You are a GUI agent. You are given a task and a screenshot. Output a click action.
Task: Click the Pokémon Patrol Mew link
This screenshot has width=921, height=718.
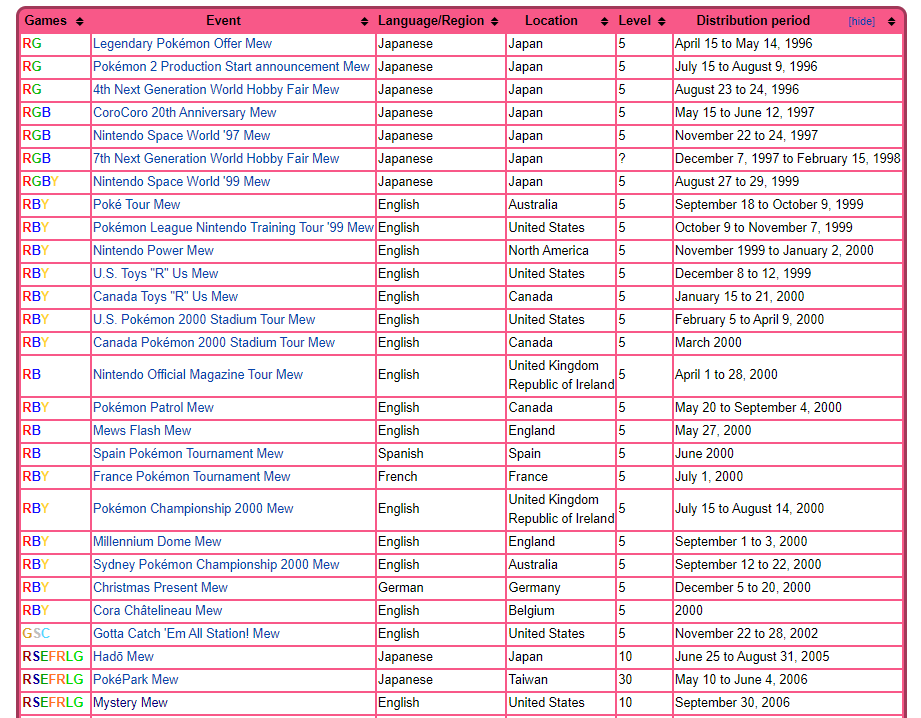[153, 407]
